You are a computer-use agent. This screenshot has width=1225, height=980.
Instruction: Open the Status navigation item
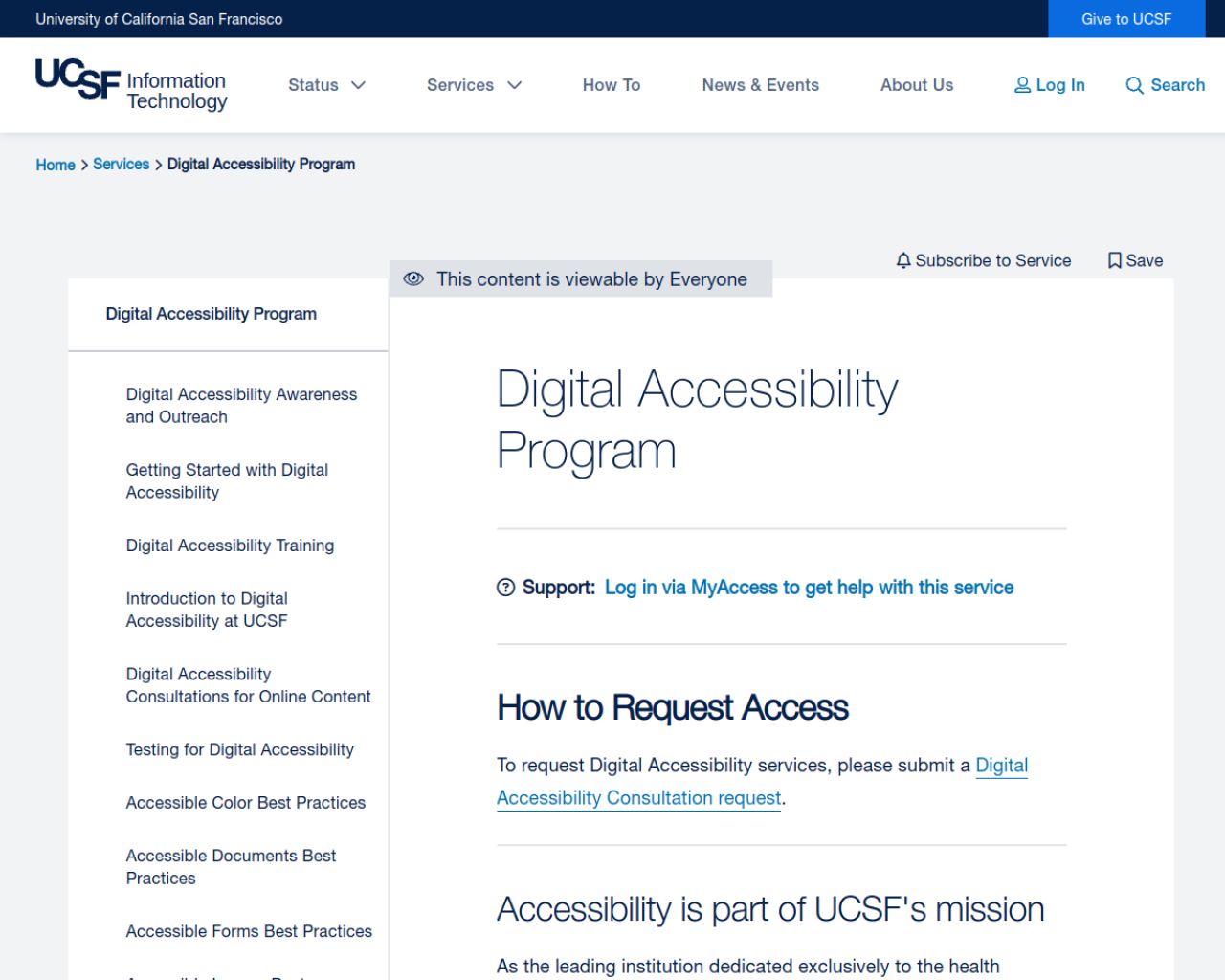pyautogui.click(x=313, y=85)
